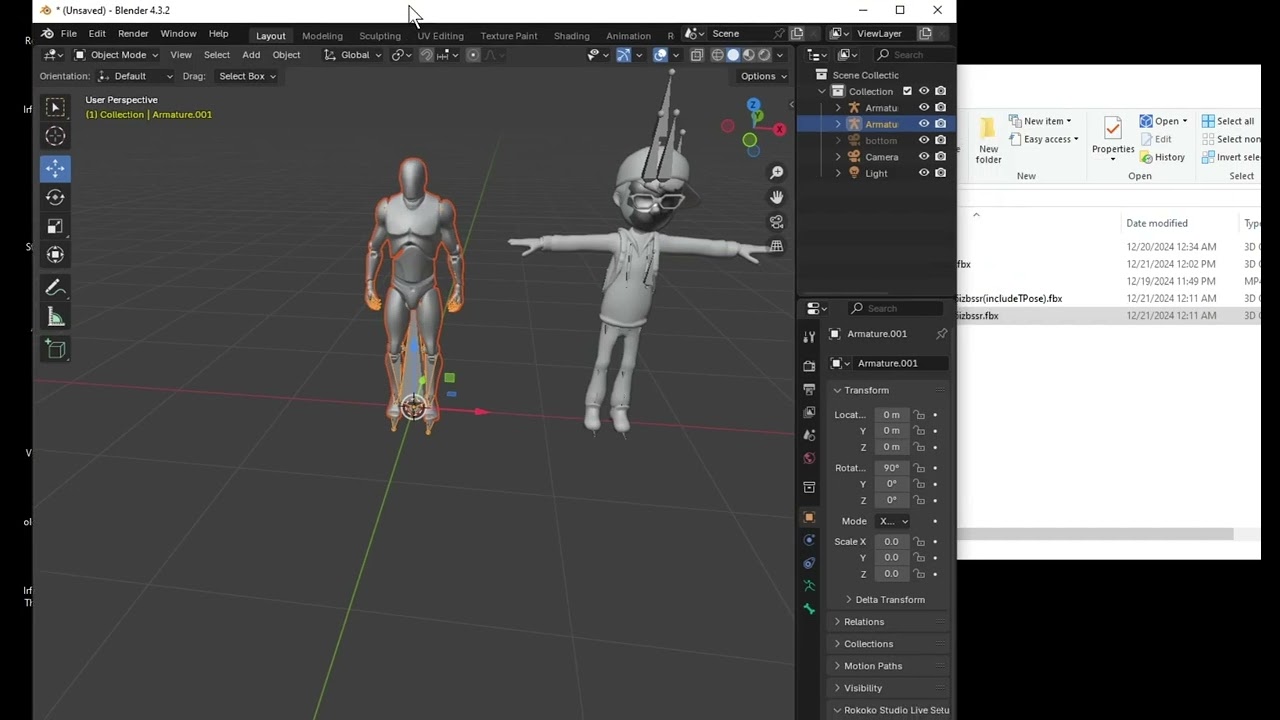1280x720 pixels.
Task: Uncheck Collection exclude checkbox in outliner
Action: pyautogui.click(x=907, y=91)
